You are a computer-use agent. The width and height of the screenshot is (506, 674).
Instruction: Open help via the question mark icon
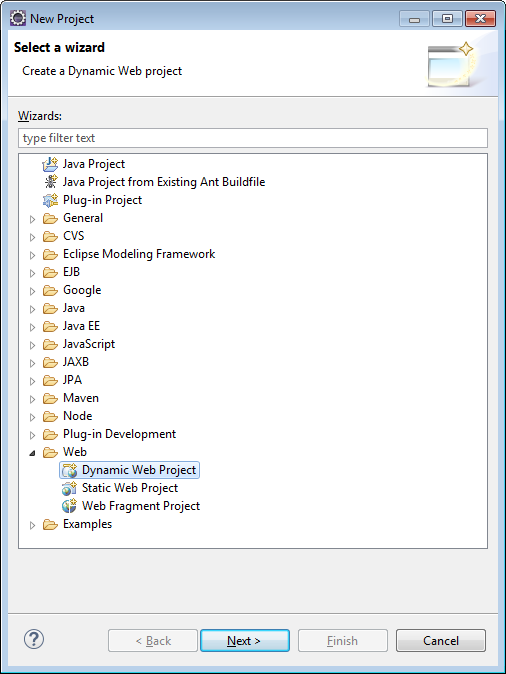click(34, 639)
